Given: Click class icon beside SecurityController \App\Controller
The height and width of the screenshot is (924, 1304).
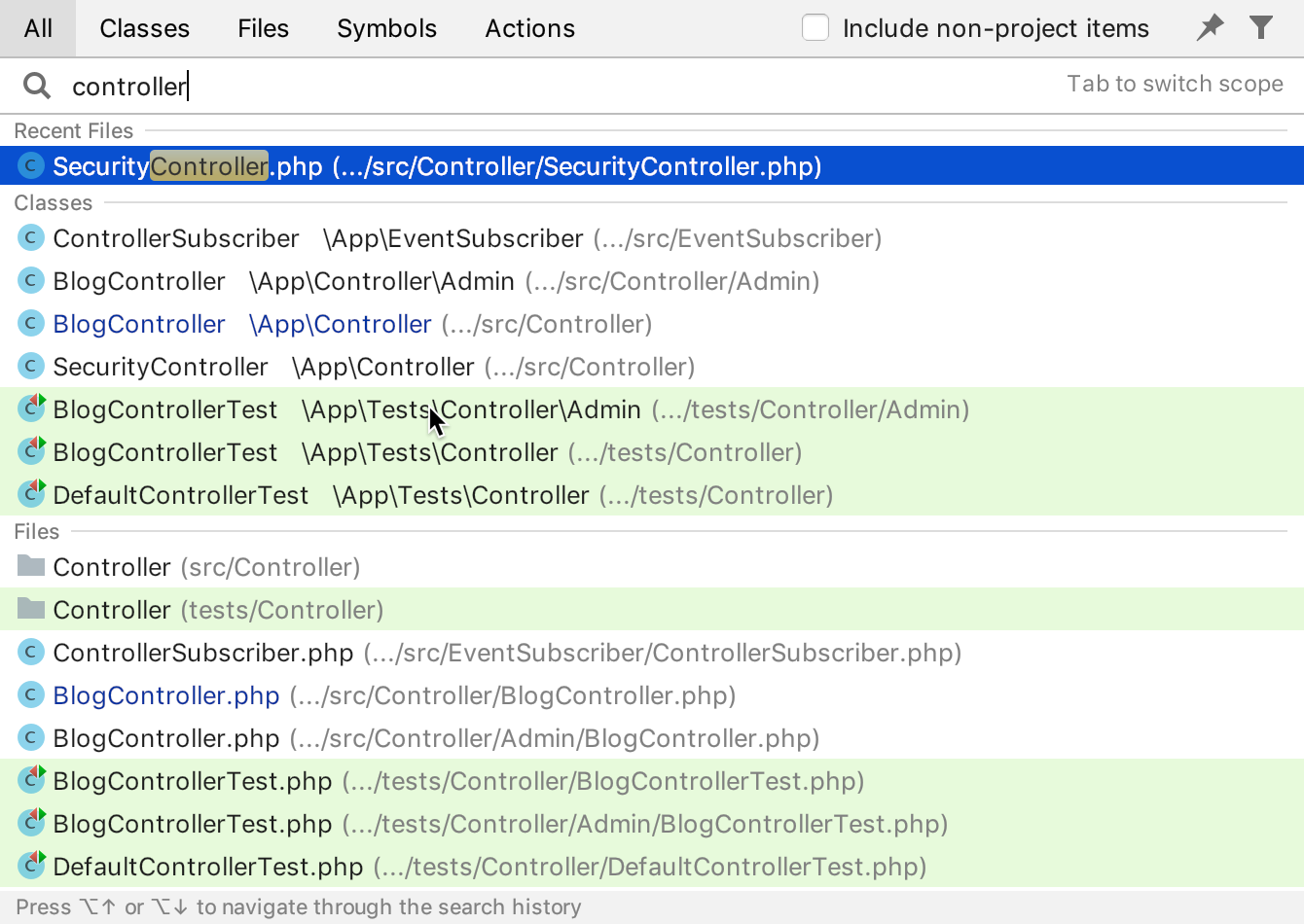Looking at the screenshot, I should click(x=31, y=366).
